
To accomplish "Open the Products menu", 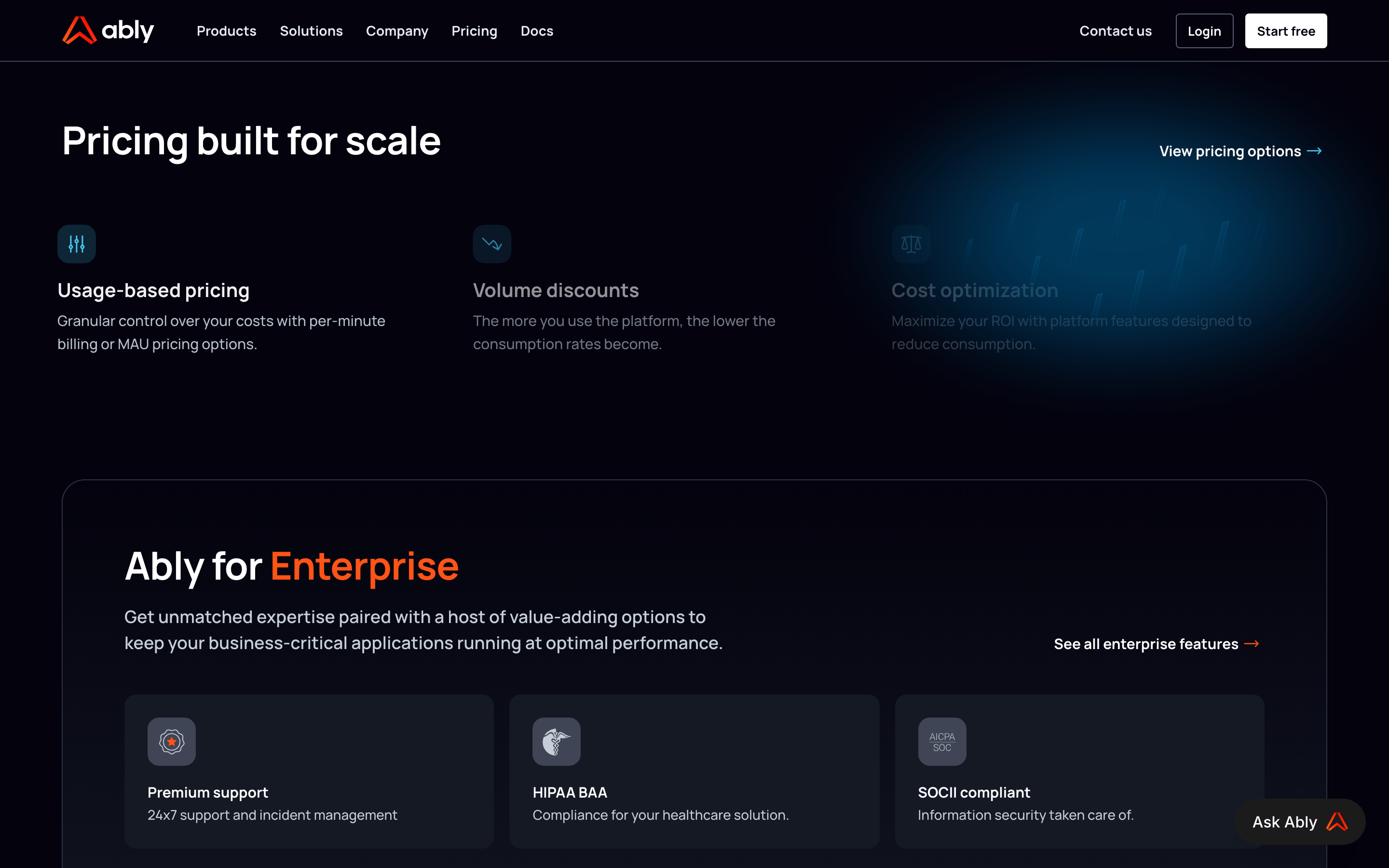I will click(226, 31).
